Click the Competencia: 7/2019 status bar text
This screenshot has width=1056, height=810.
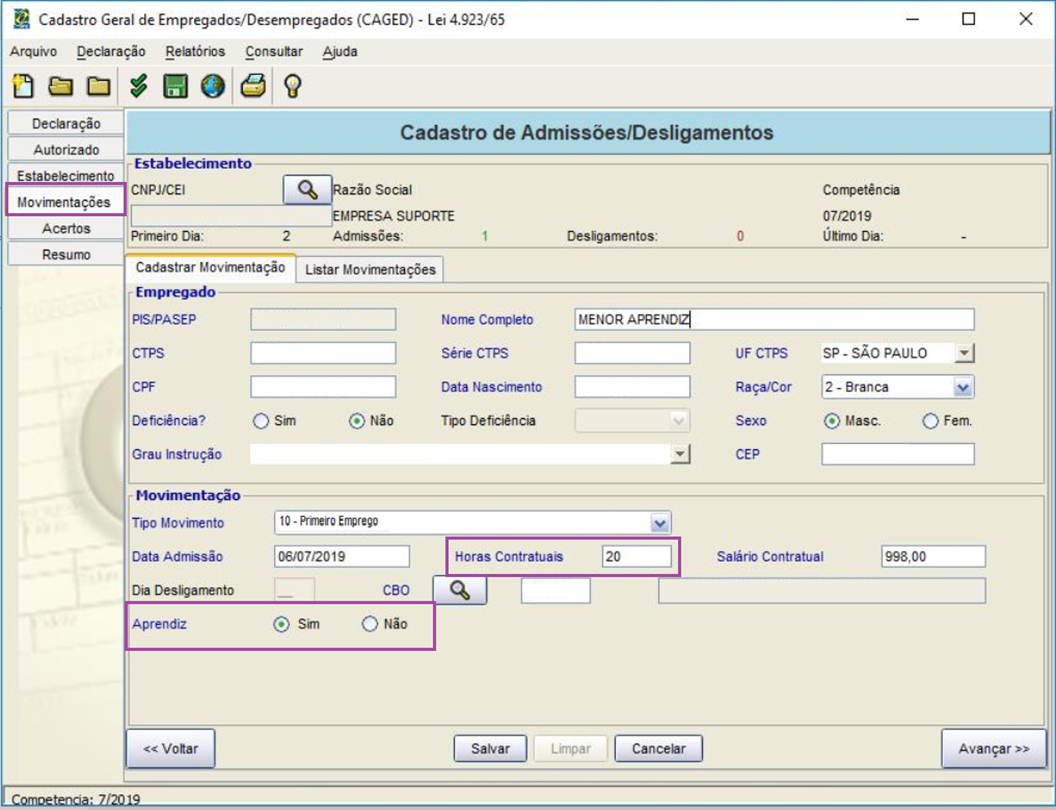click(75, 800)
